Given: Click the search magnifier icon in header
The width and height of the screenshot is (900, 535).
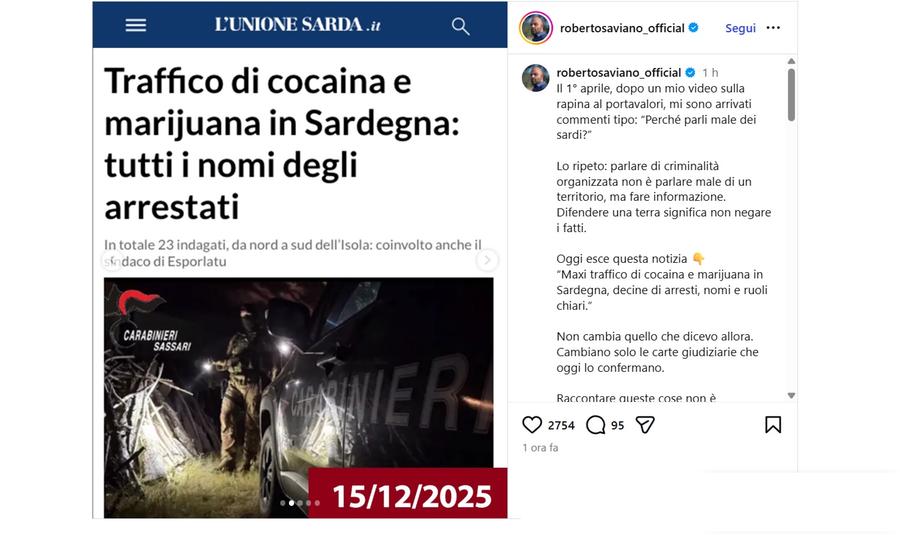Looking at the screenshot, I should coord(460,26).
